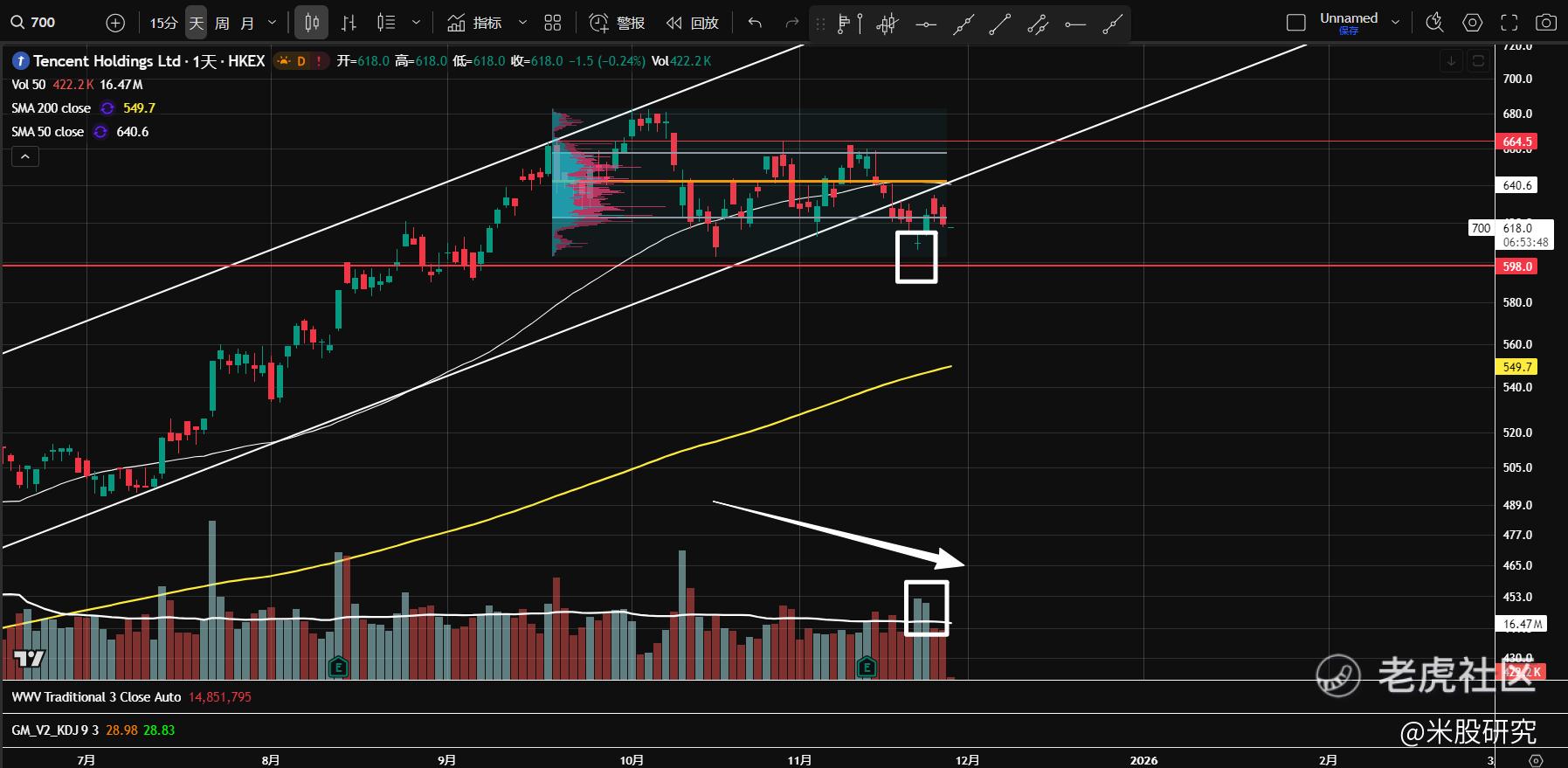Select the last ray line tool
Image resolution: width=1568 pixels, height=768 pixels.
[1112, 24]
